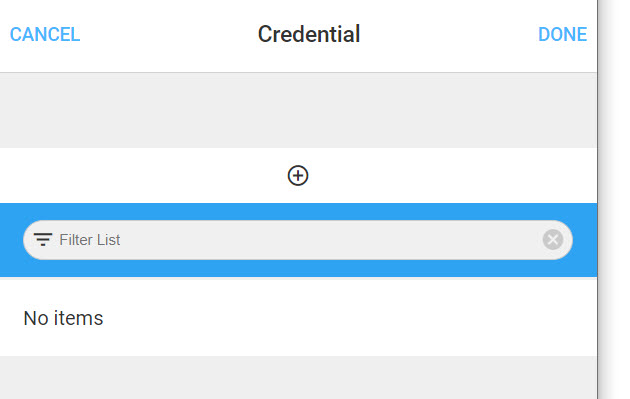The height and width of the screenshot is (399, 630).
Task: Click the No items label
Action: (63, 318)
